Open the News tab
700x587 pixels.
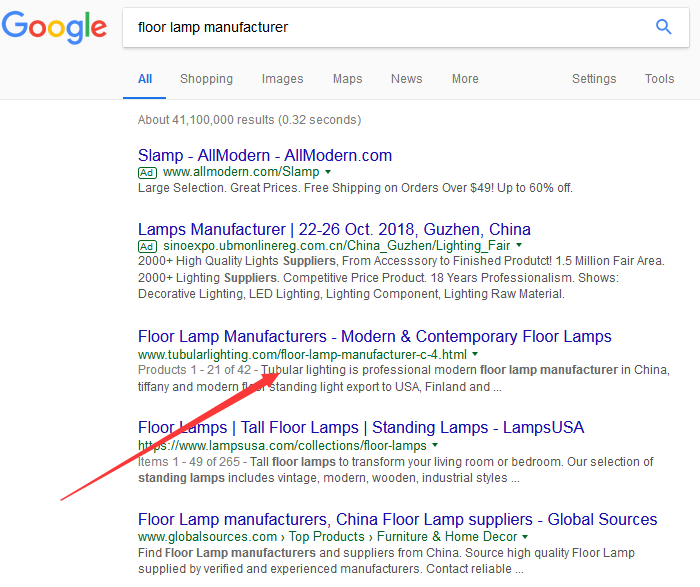click(x=406, y=79)
